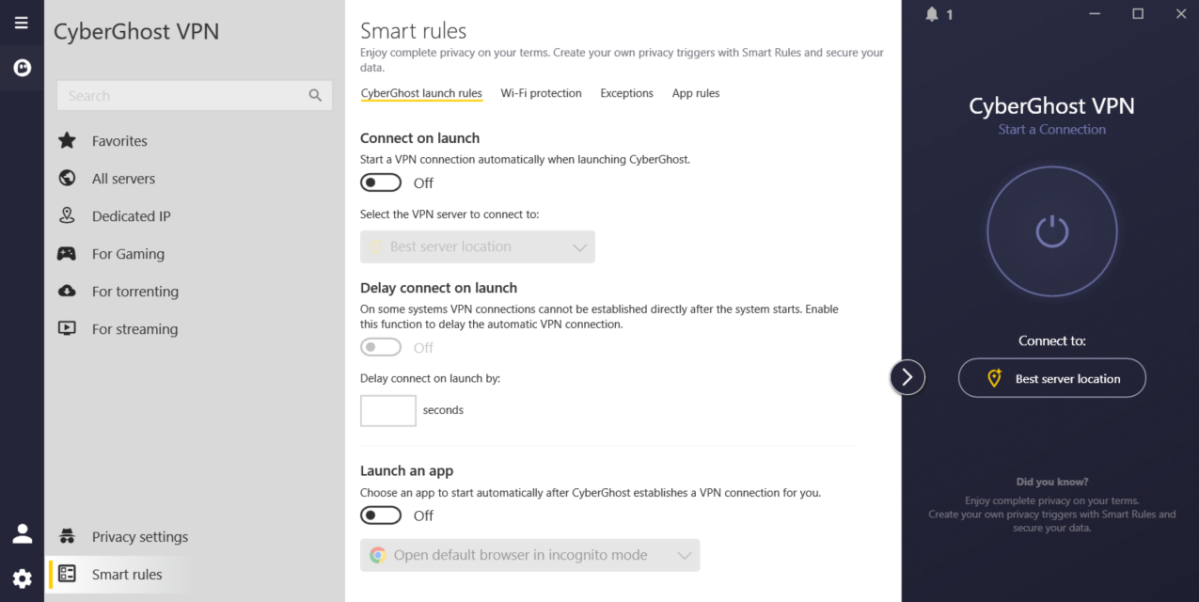The width and height of the screenshot is (1199, 602).
Task: Toggle the Delay connect on launch switch
Action: (x=381, y=348)
